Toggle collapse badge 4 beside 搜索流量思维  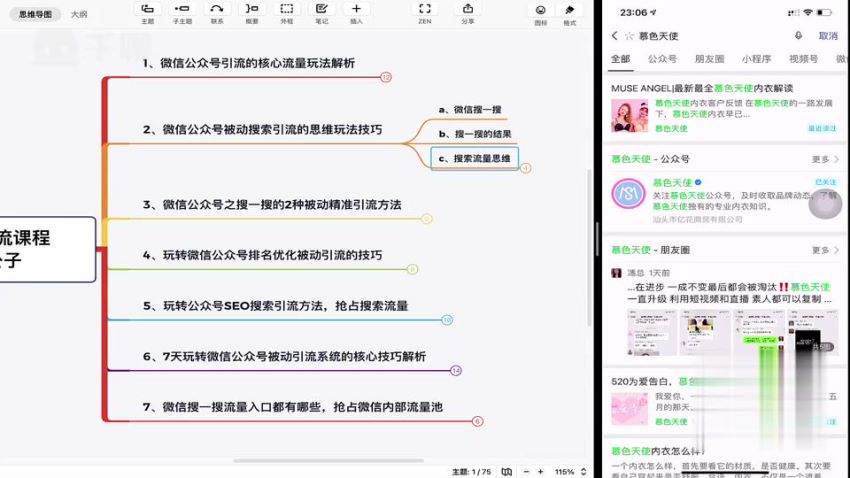[525, 168]
